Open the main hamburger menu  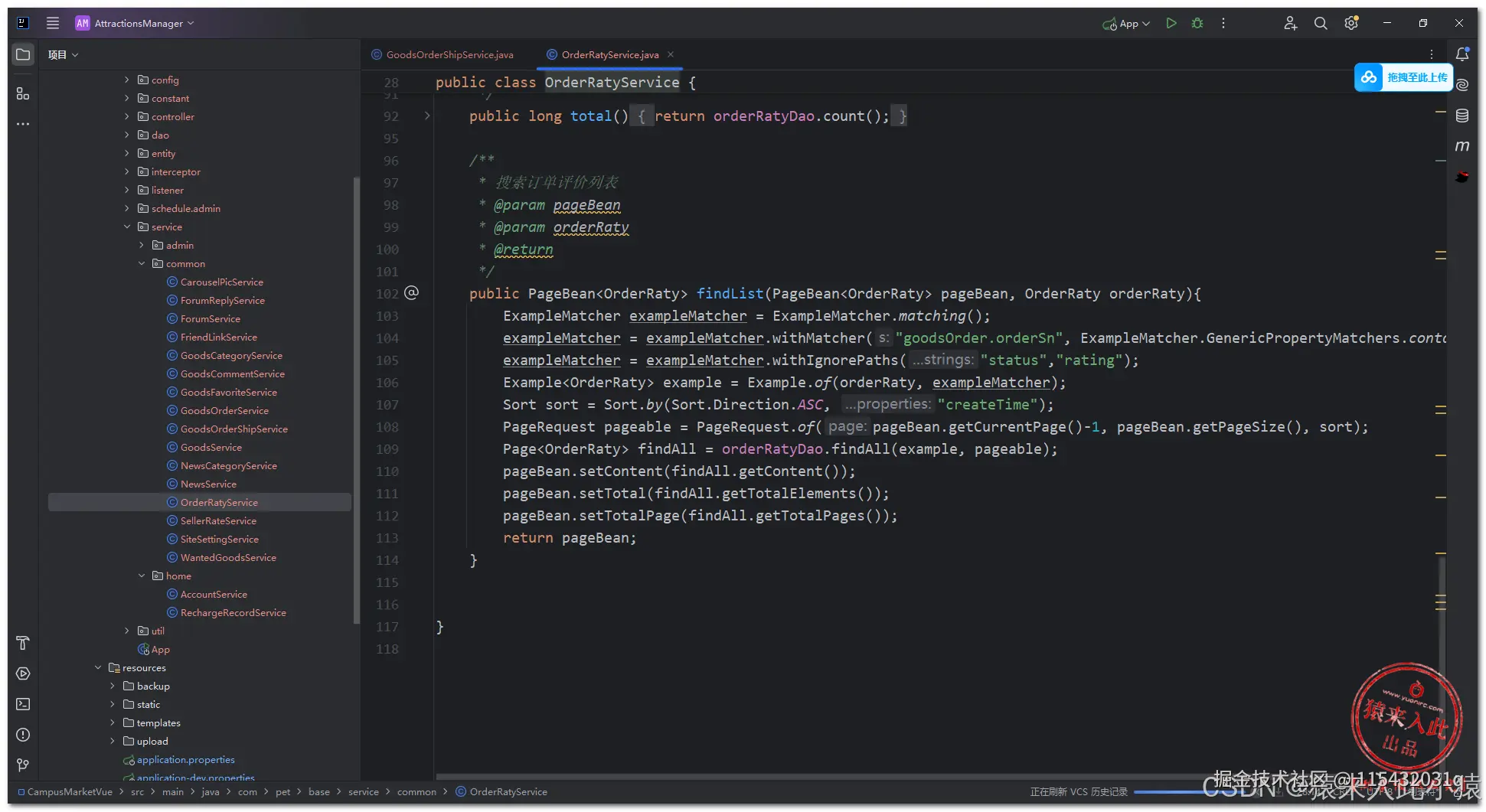[53, 23]
